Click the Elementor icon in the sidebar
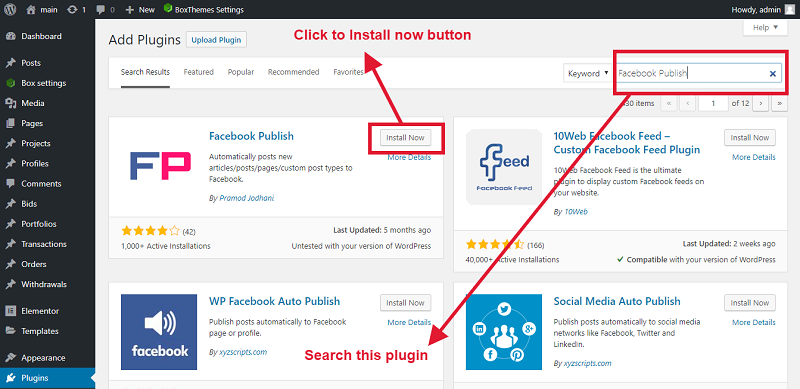 (x=10, y=311)
